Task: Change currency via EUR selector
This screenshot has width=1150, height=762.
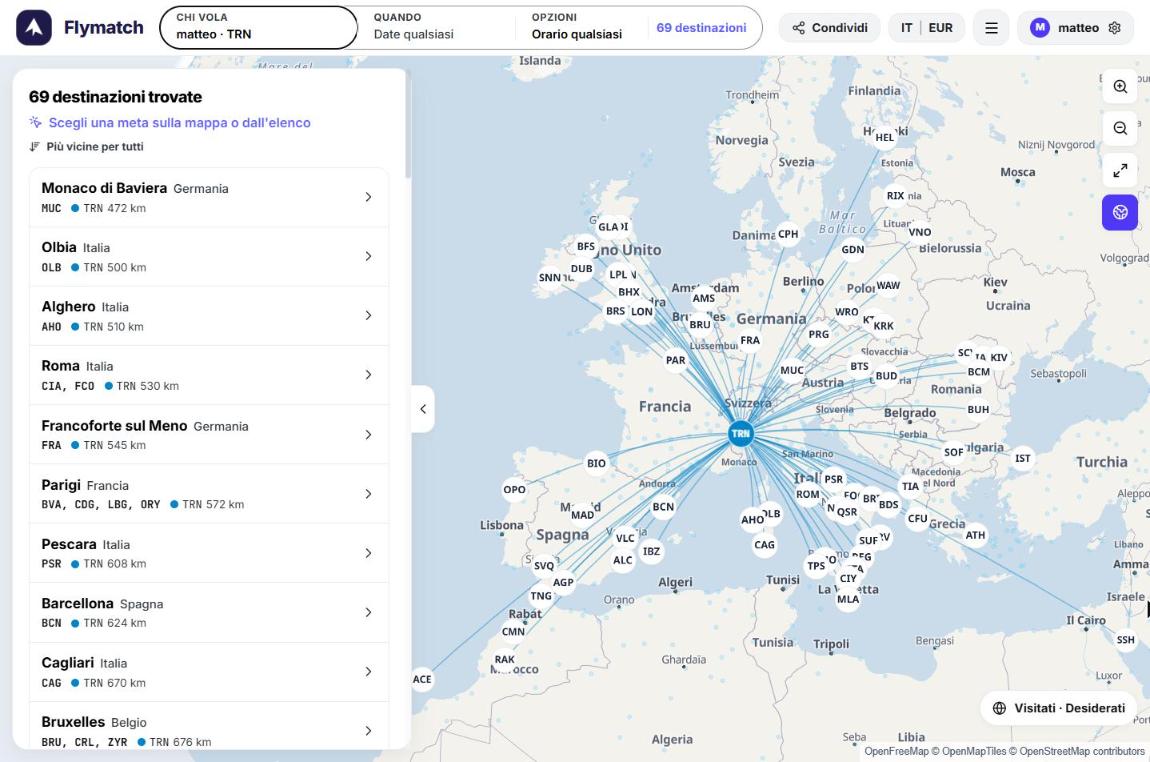Action: coord(940,28)
